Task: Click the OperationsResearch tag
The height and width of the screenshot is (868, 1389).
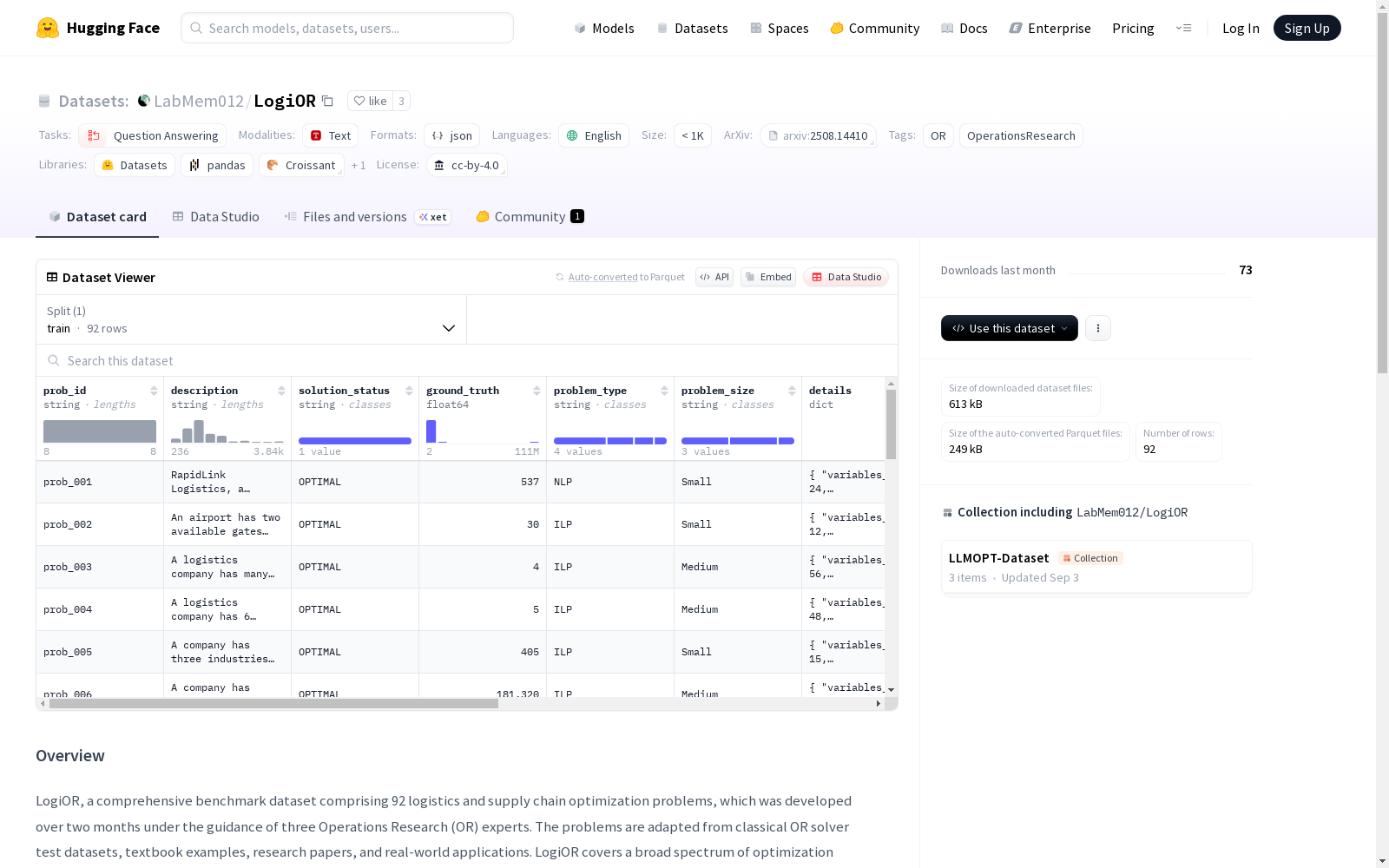Action: point(1021,135)
